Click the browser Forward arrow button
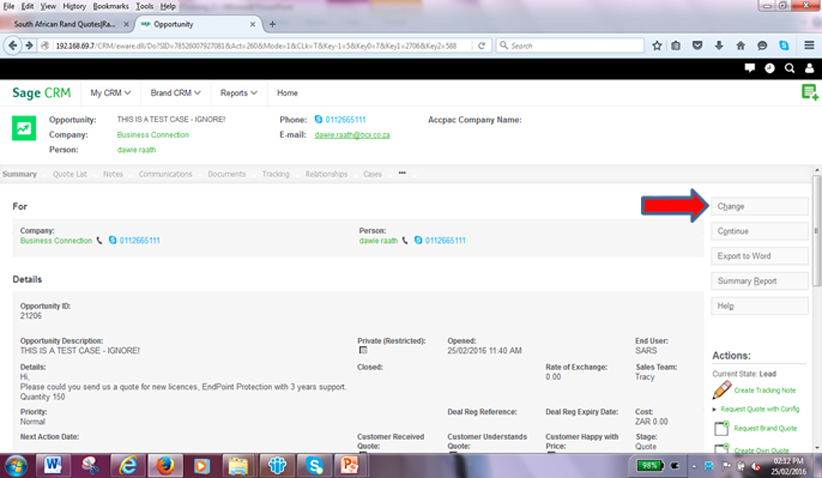Viewport: 822px width, 478px height. (29, 46)
